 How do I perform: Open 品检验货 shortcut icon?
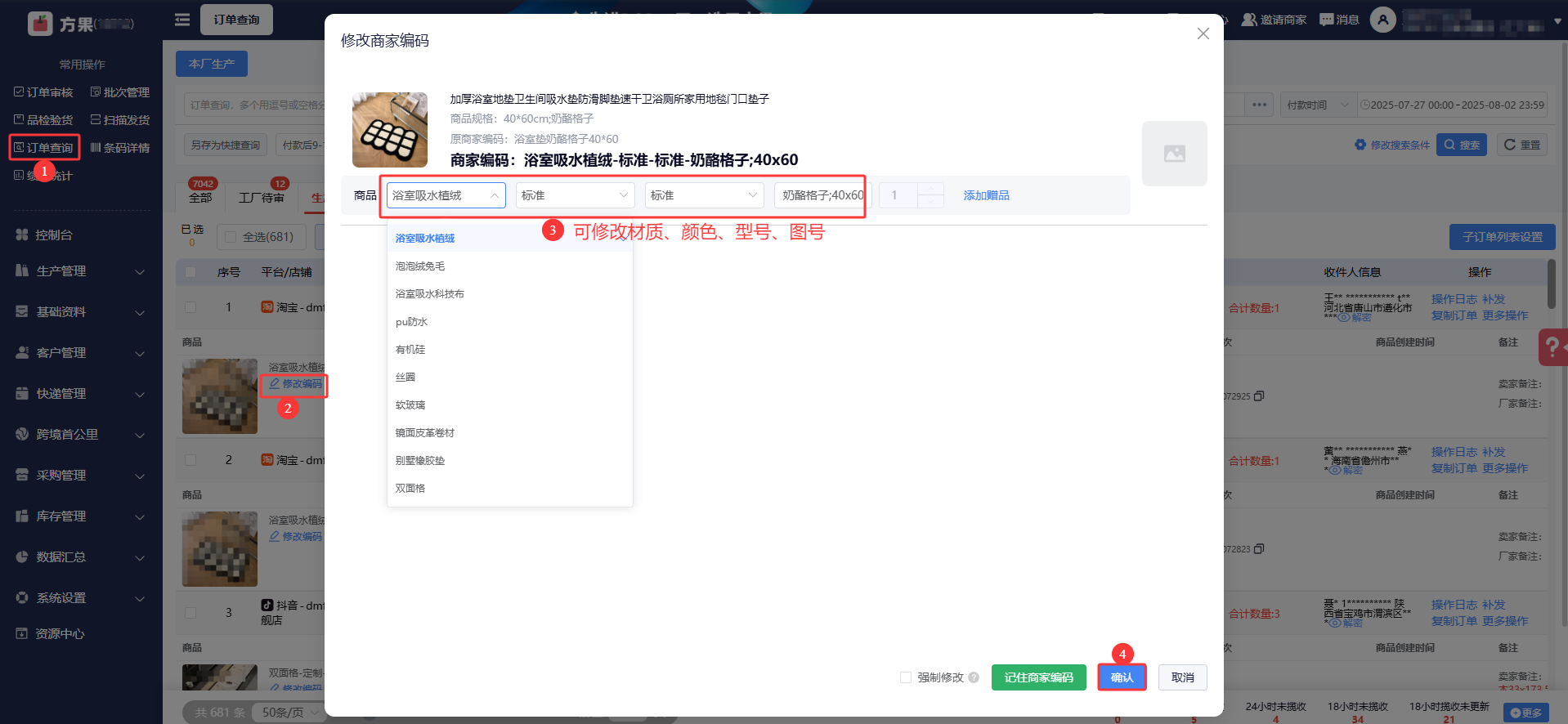tap(19, 120)
